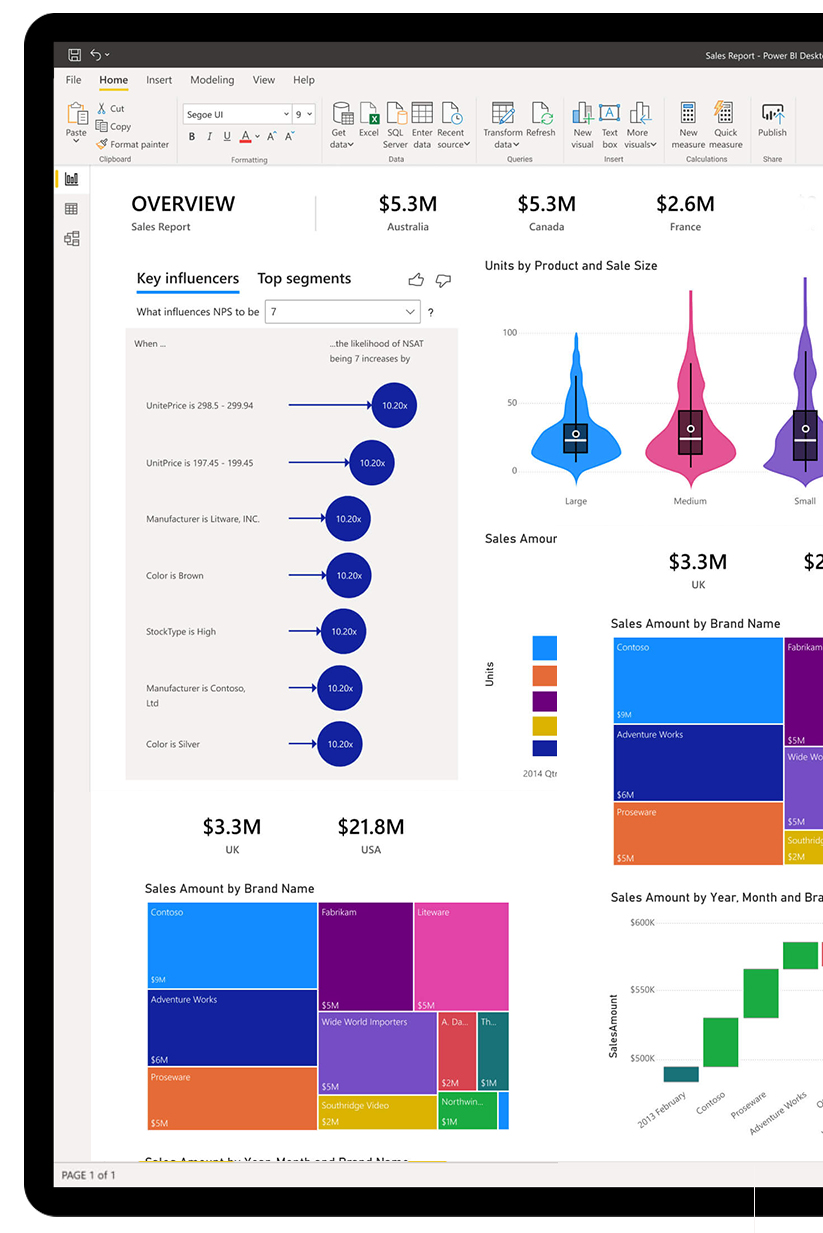This screenshot has height=1233, width=823.
Task: Click bubble for Manufacturer is Litware, INC.
Action: point(348,519)
